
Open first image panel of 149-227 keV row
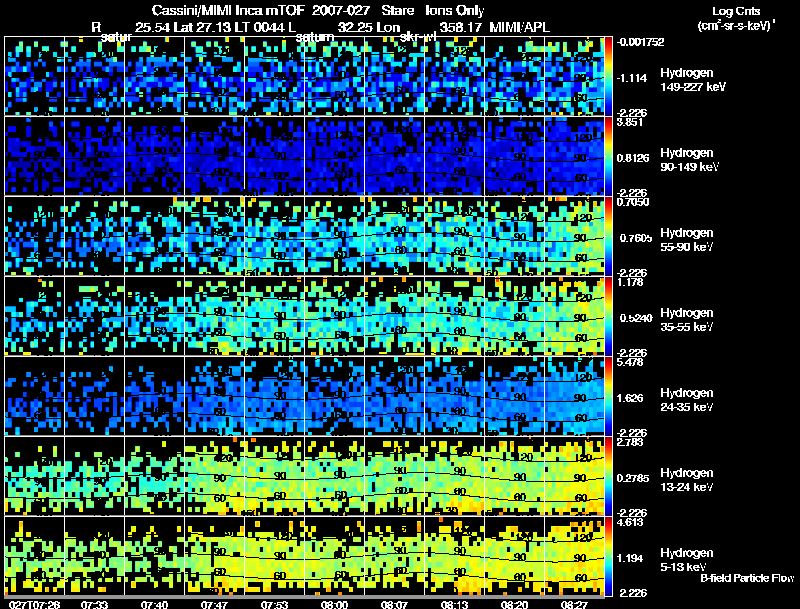coord(35,76)
